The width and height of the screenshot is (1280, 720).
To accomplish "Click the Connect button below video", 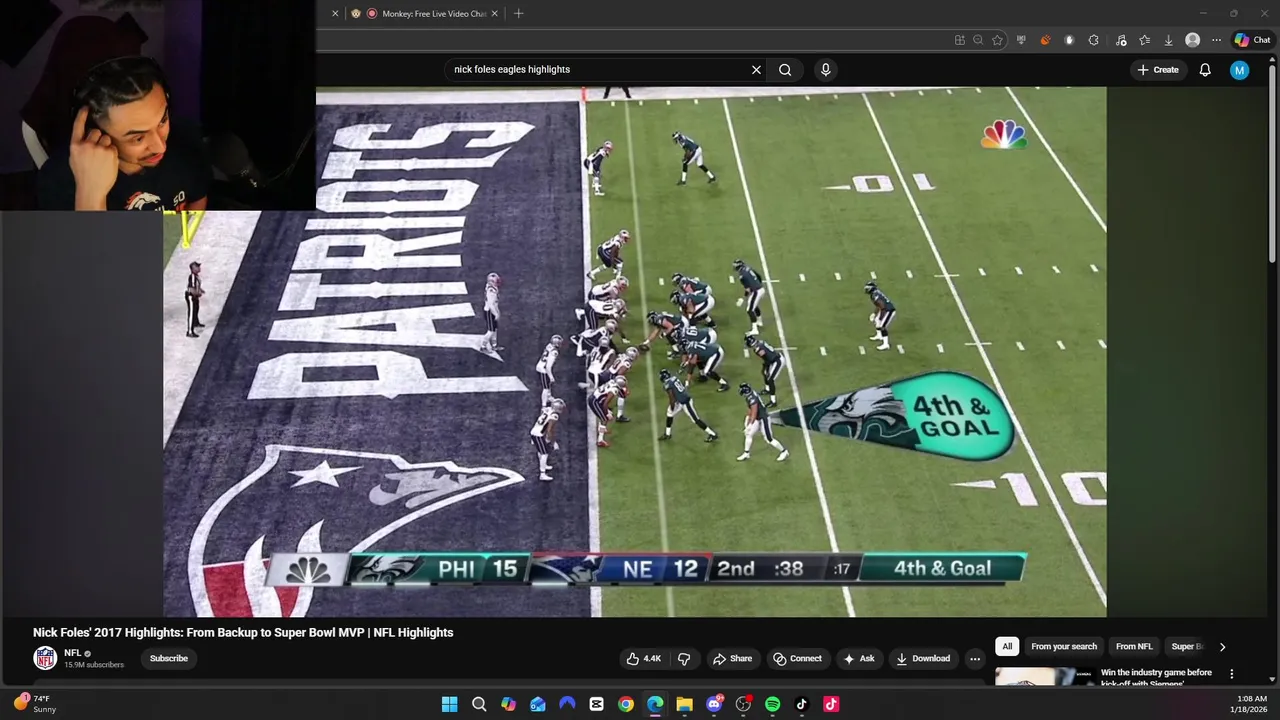I will [798, 658].
